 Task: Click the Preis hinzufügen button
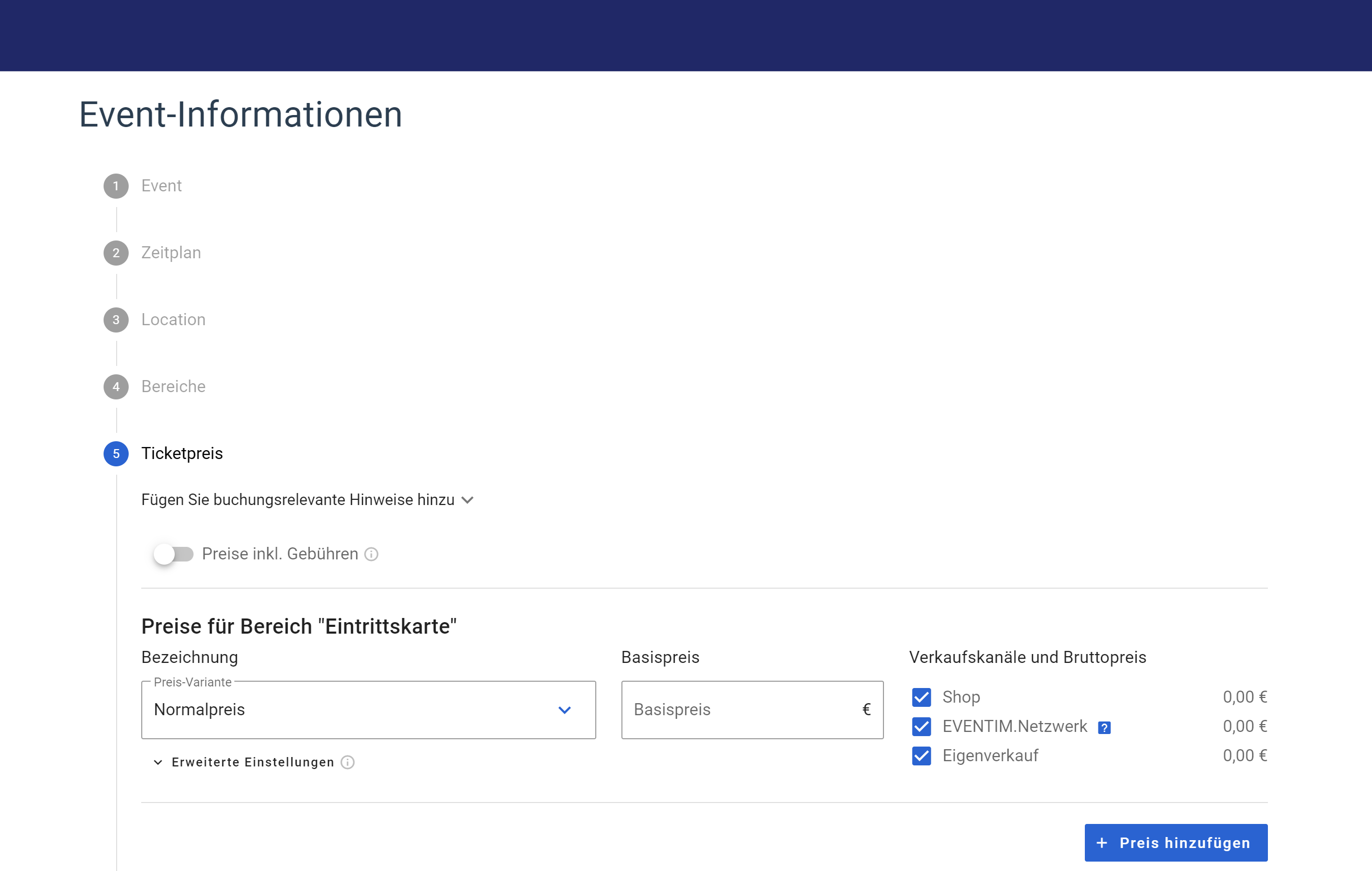pyautogui.click(x=1175, y=843)
